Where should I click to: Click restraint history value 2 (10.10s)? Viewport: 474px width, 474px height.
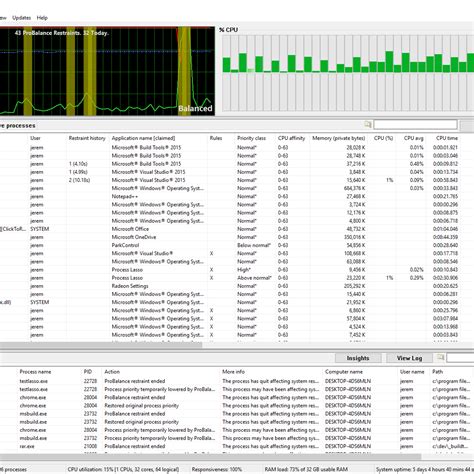click(79, 180)
